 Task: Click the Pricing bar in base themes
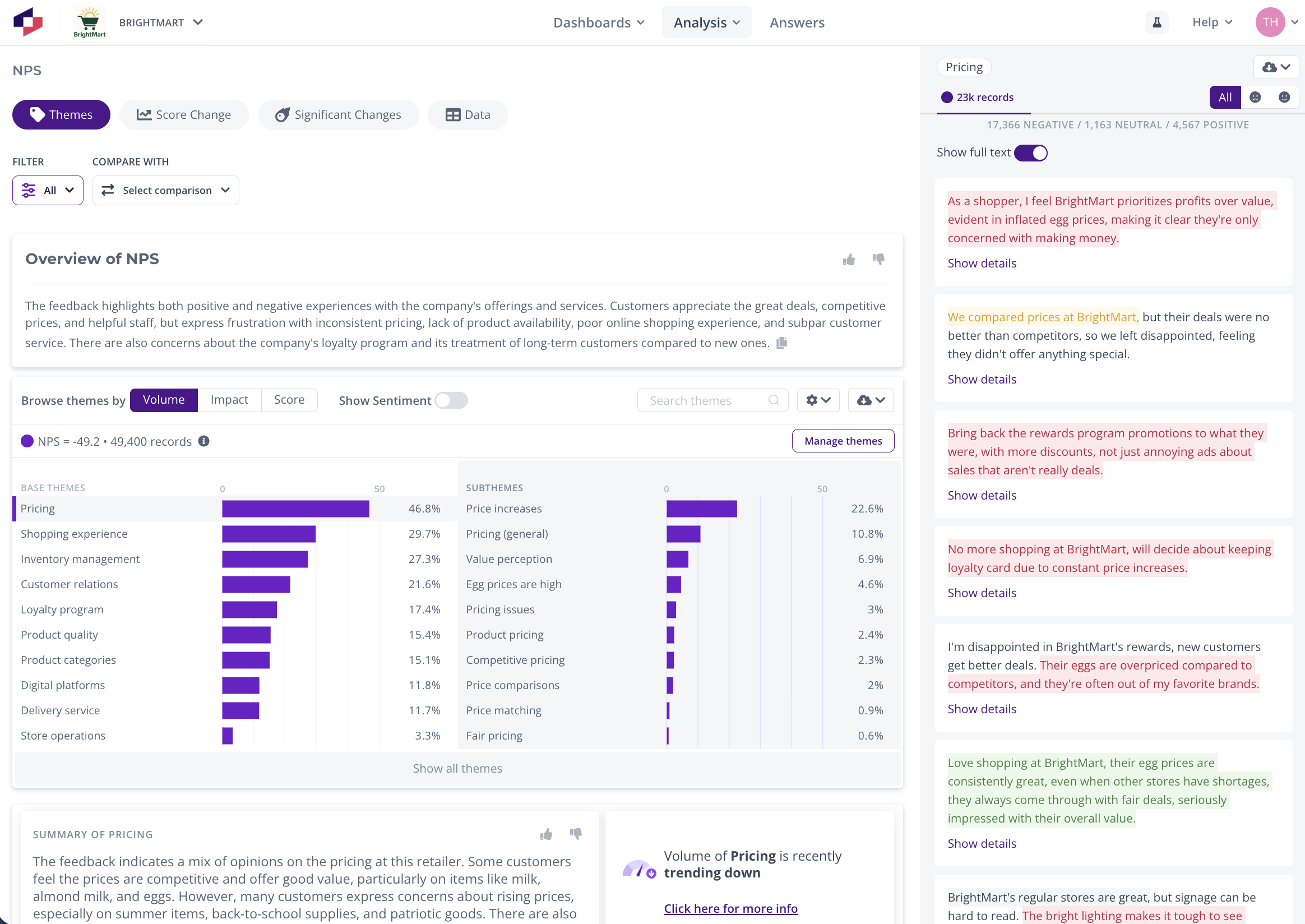pos(296,509)
